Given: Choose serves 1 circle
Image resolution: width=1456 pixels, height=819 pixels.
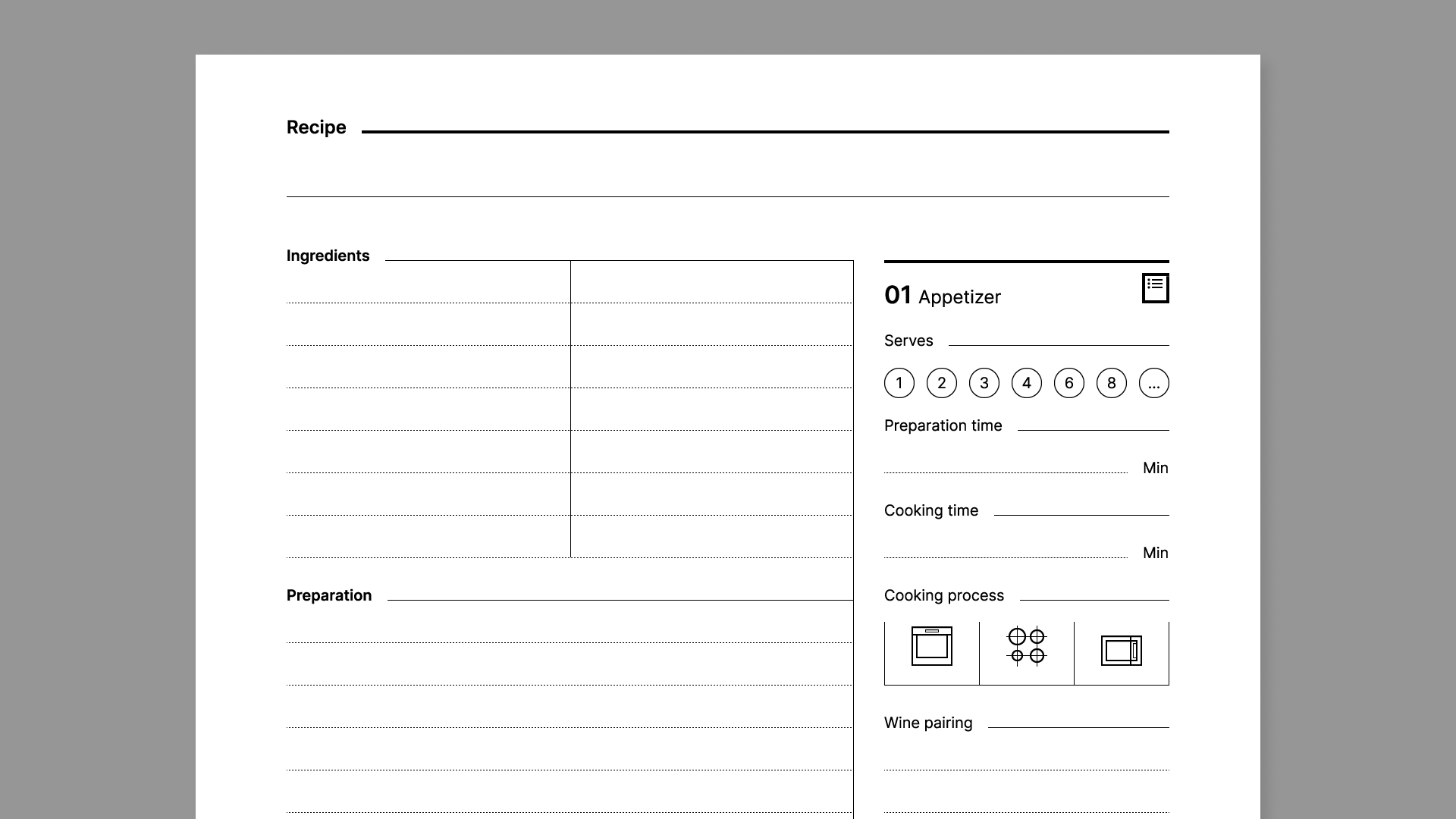Looking at the screenshot, I should 899,383.
